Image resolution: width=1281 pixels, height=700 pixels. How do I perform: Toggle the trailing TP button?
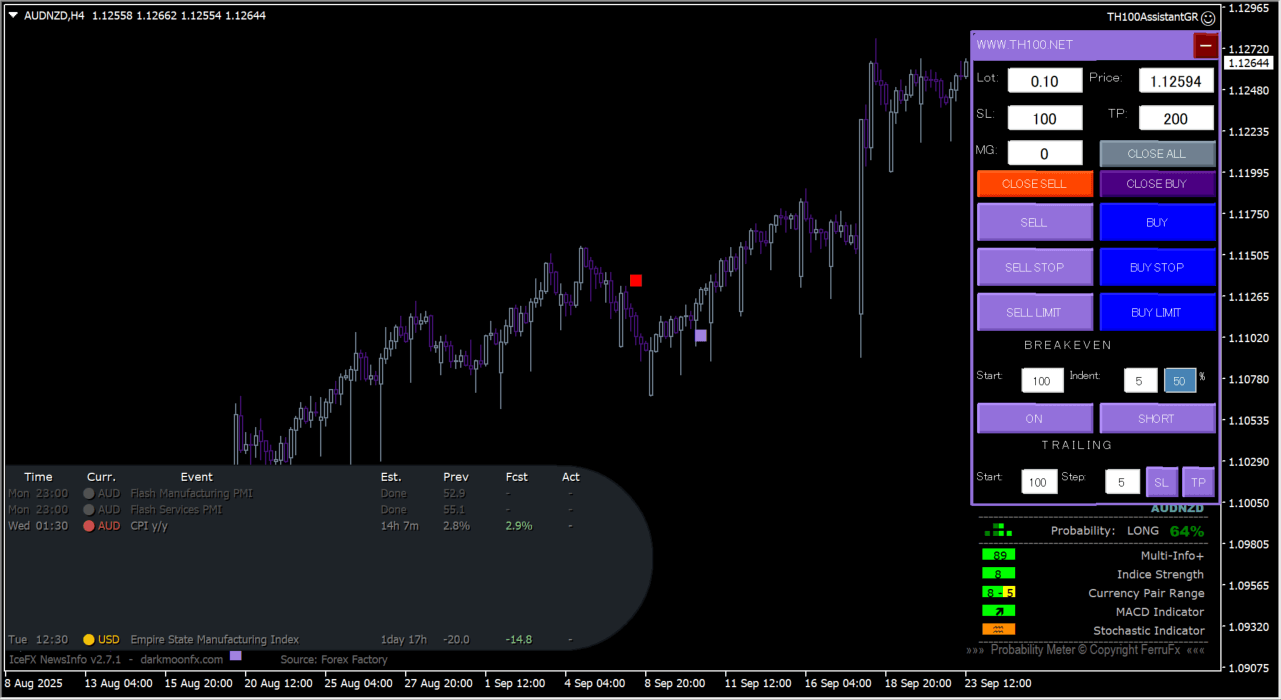tap(1198, 482)
